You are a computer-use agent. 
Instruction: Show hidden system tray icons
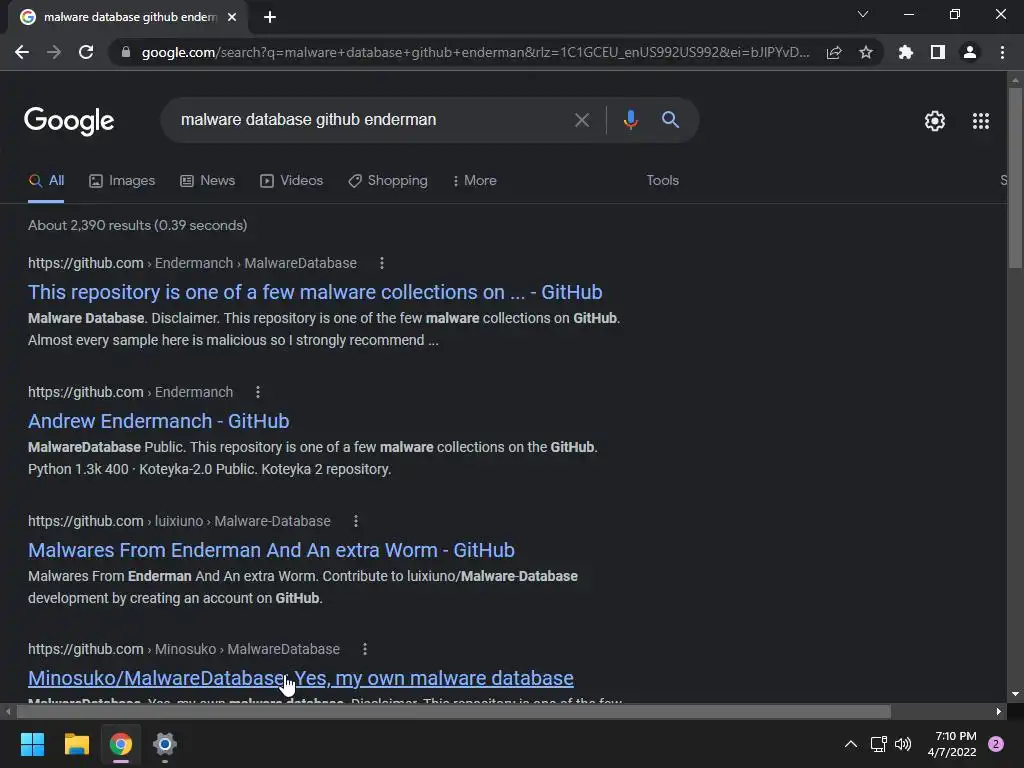[850, 744]
